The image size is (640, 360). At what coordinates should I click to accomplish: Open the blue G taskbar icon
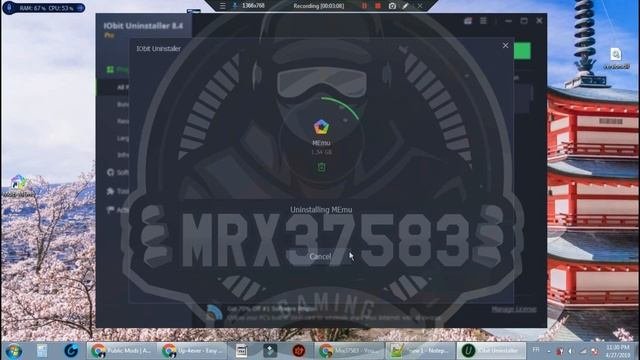tap(71, 351)
